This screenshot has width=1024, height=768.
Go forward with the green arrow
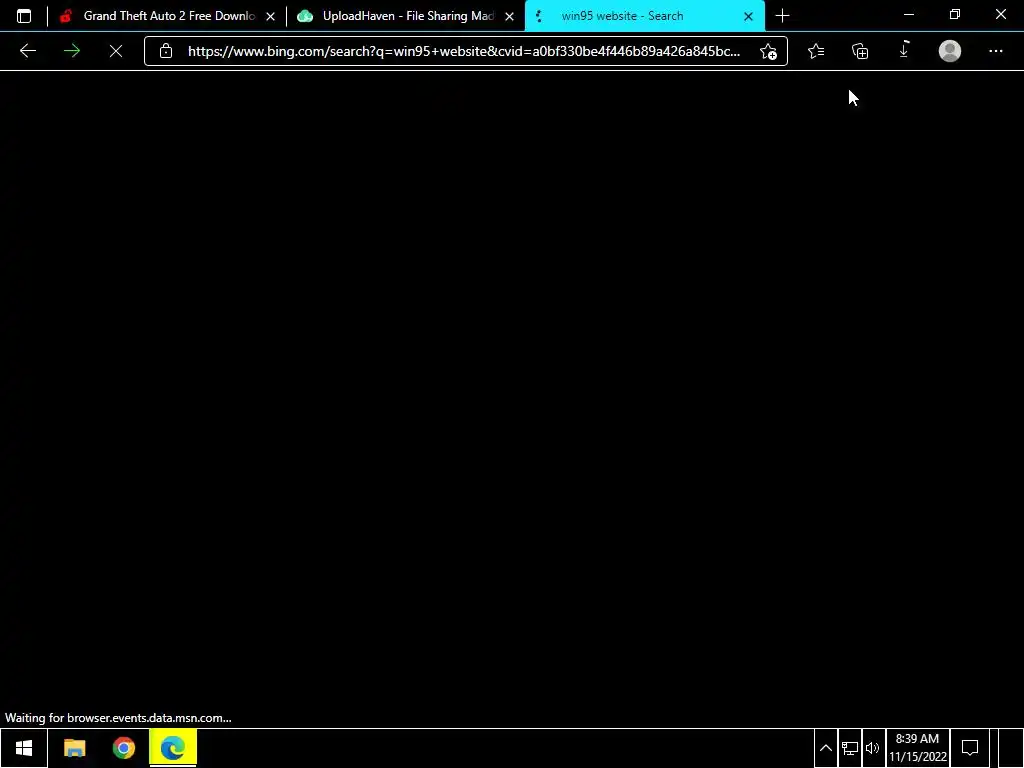coord(72,51)
